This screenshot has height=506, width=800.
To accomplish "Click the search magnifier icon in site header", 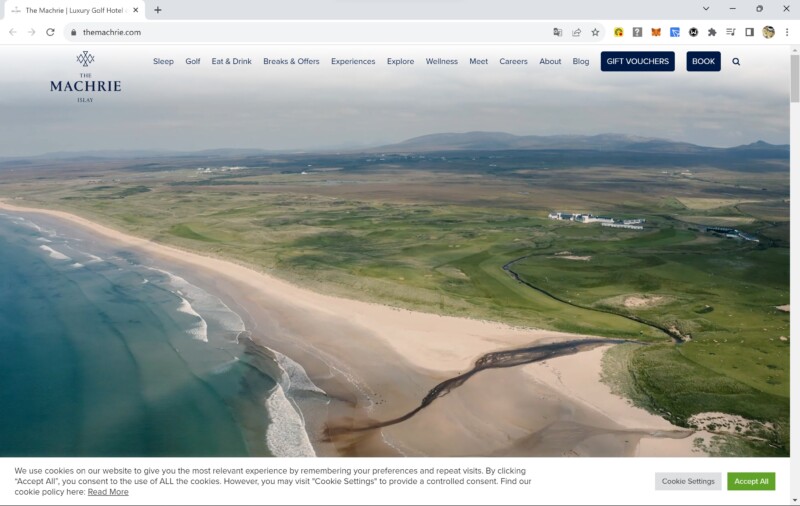I will [736, 61].
